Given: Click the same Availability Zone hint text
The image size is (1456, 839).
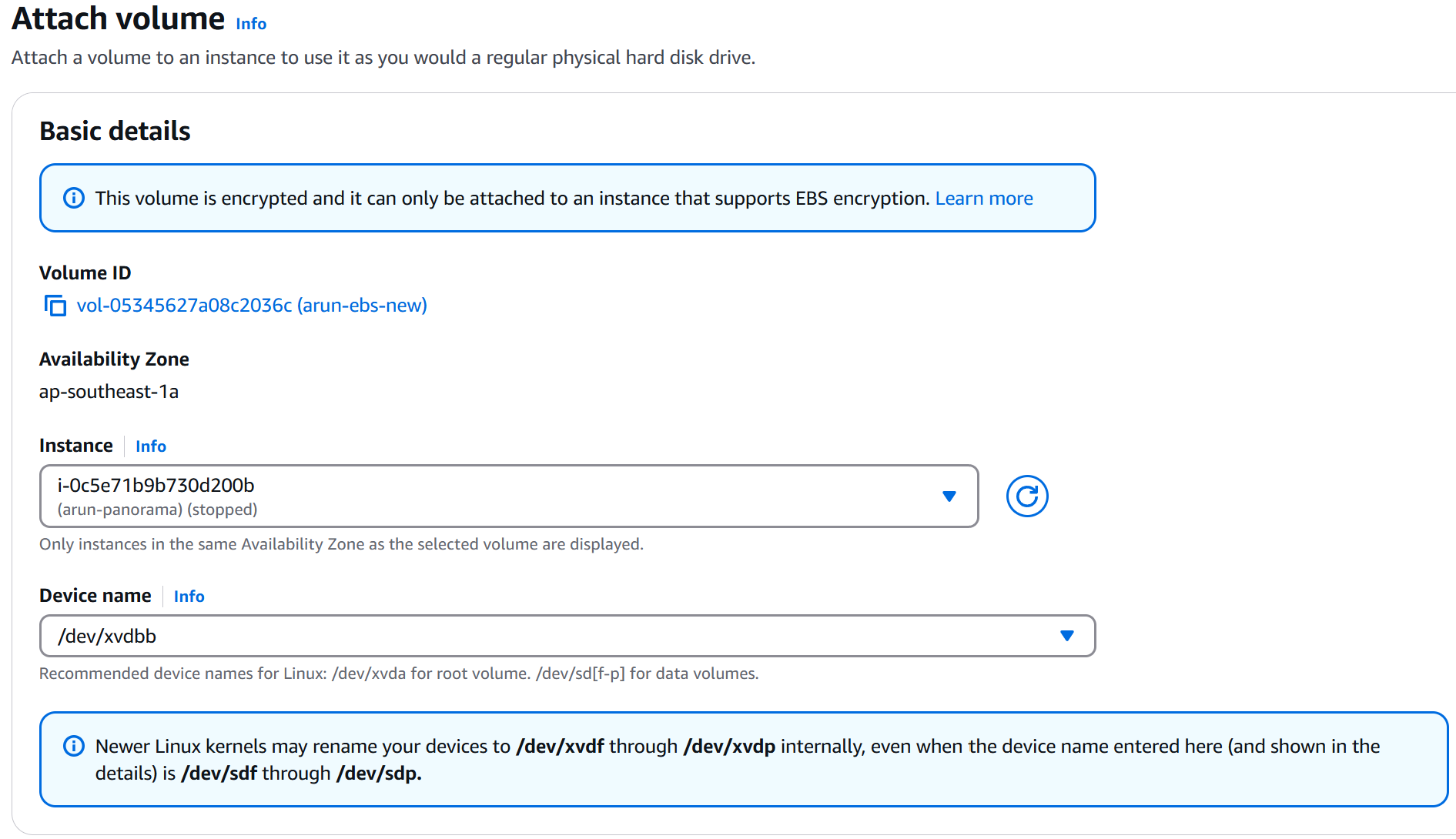Looking at the screenshot, I should [341, 544].
